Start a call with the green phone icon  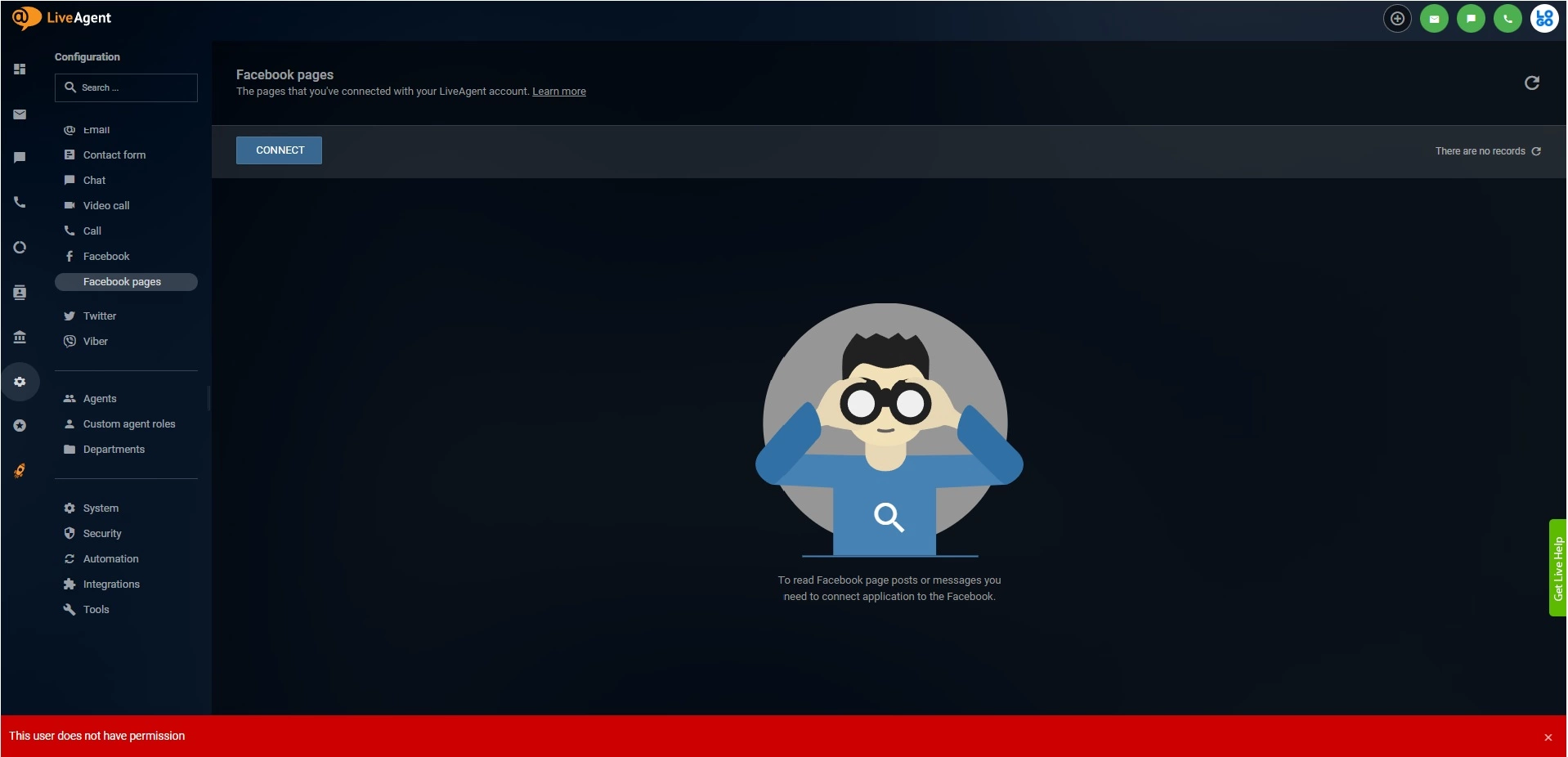pos(1508,18)
